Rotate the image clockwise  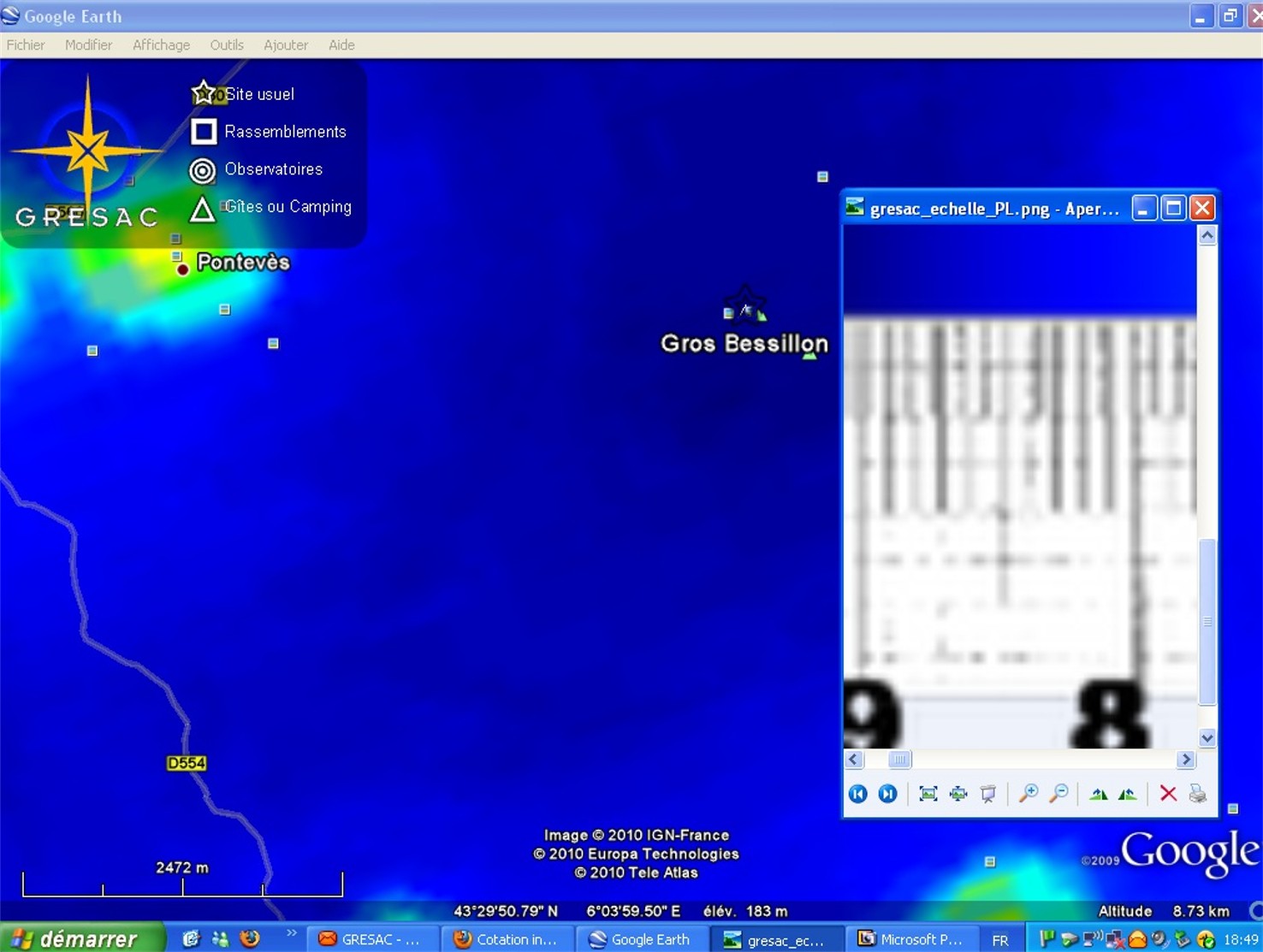pyautogui.click(x=1099, y=794)
